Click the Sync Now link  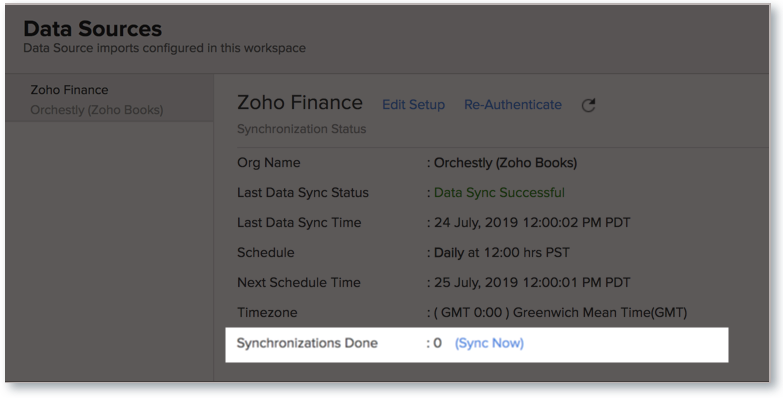pyautogui.click(x=489, y=343)
